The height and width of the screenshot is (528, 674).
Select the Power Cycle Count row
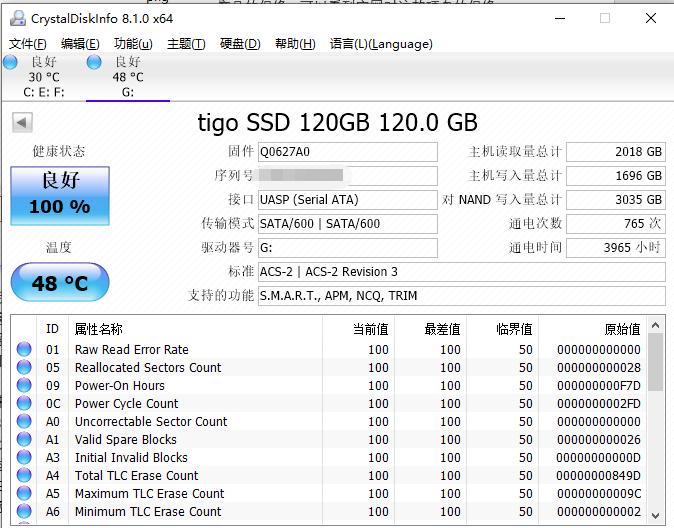329,404
